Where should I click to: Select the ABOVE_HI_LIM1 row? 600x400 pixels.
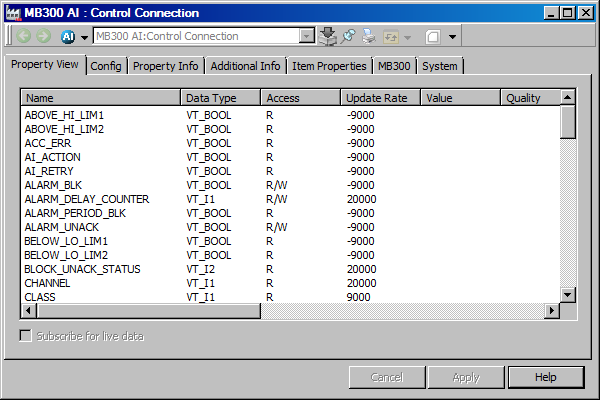tap(291, 115)
